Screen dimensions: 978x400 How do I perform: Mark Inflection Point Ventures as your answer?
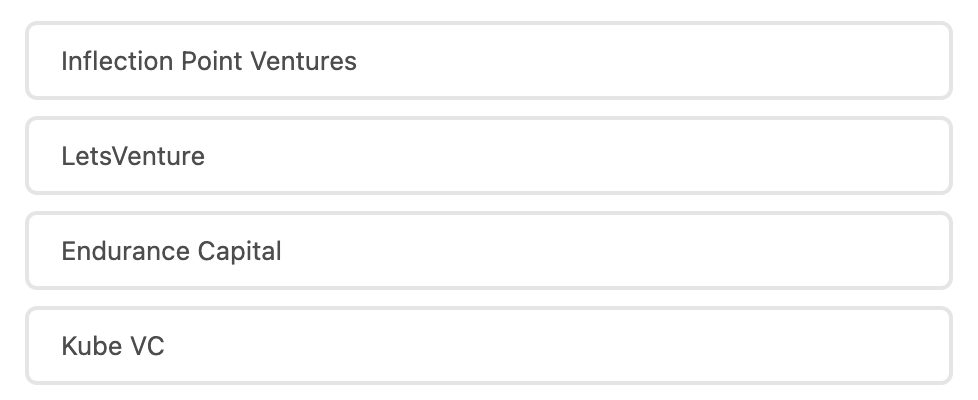pyautogui.click(x=488, y=61)
